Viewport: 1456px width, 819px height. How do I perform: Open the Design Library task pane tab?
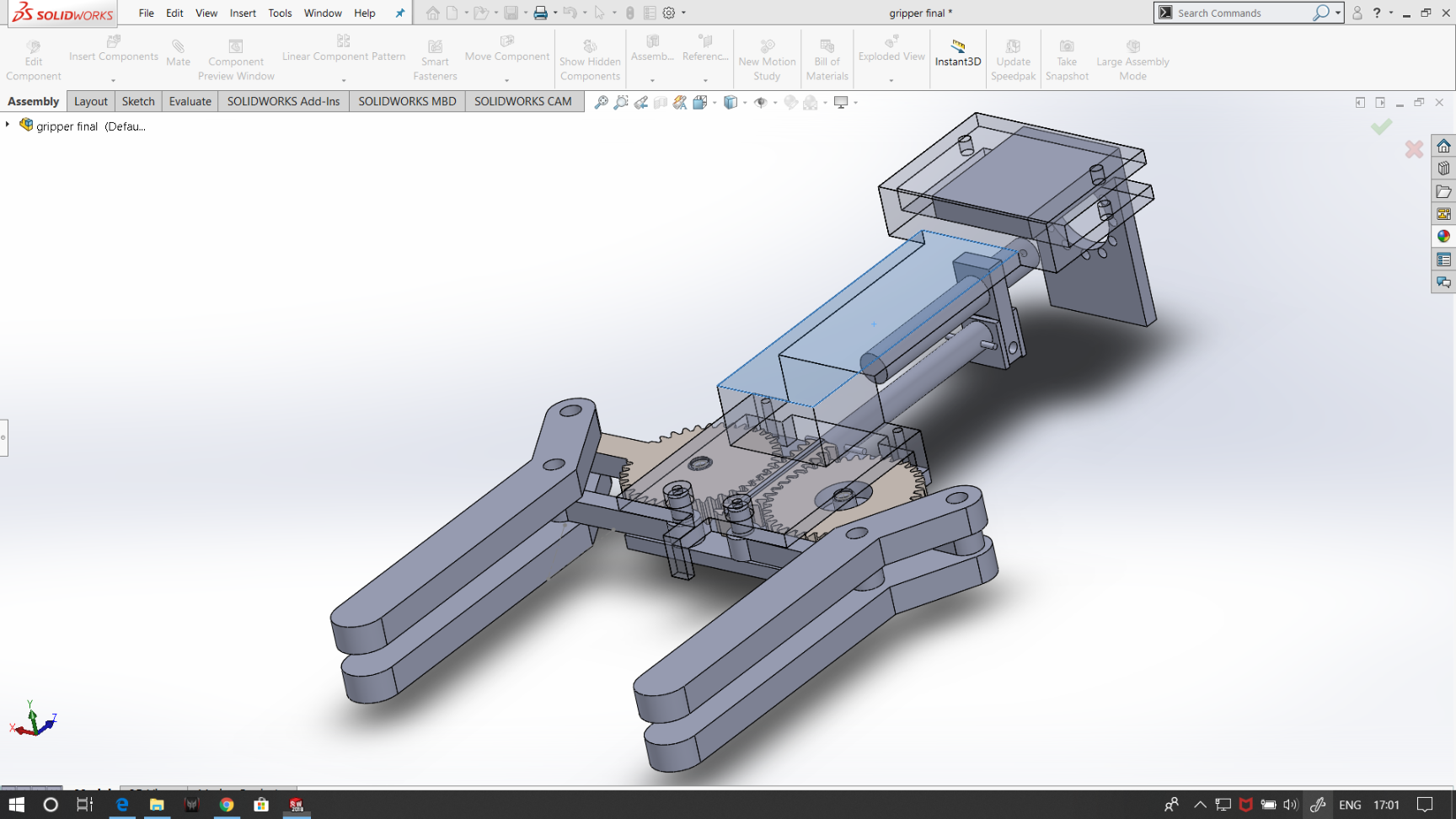click(x=1443, y=169)
